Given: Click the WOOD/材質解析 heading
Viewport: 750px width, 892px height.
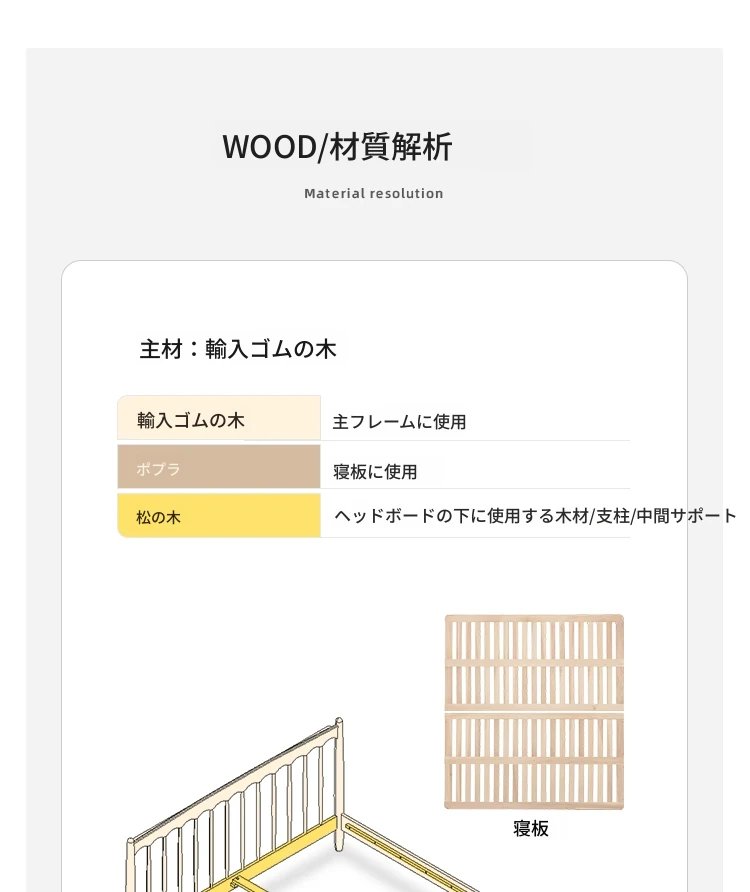Looking at the screenshot, I should (337, 147).
